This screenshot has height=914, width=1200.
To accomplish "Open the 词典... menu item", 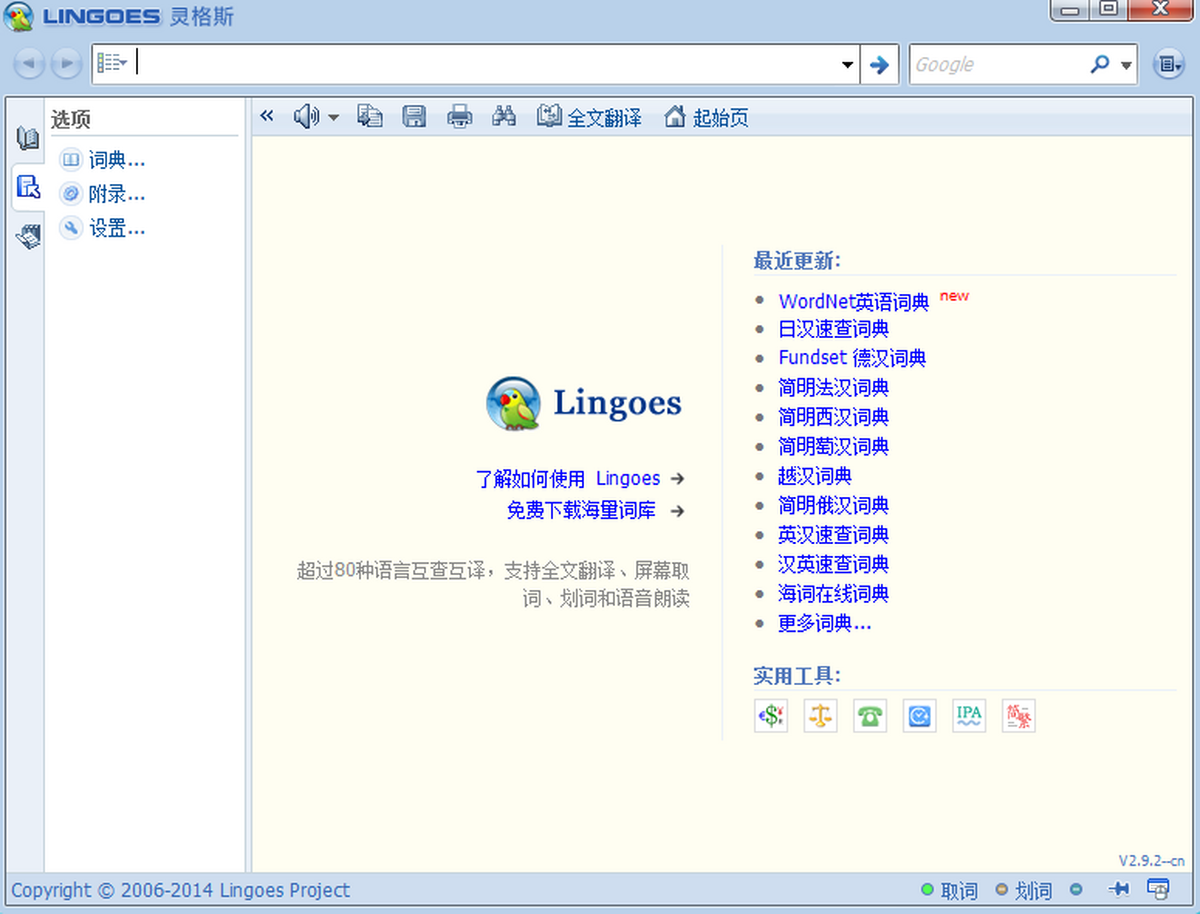I will (x=116, y=160).
